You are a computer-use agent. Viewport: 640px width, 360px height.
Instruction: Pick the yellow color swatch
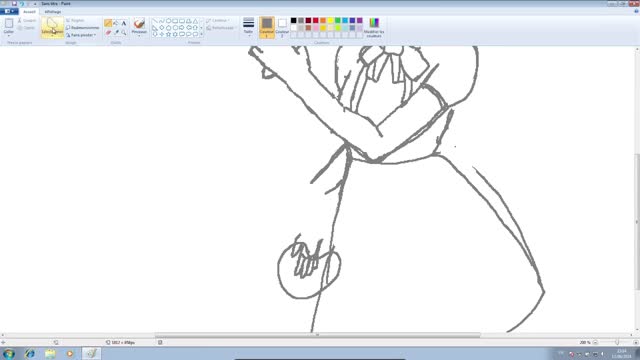(330, 20)
